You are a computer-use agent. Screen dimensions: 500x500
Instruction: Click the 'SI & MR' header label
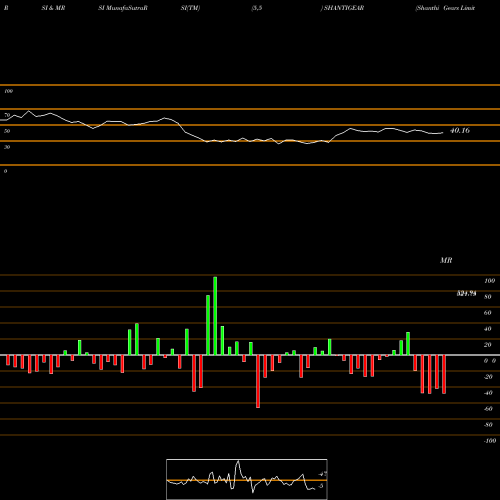pos(53,8)
